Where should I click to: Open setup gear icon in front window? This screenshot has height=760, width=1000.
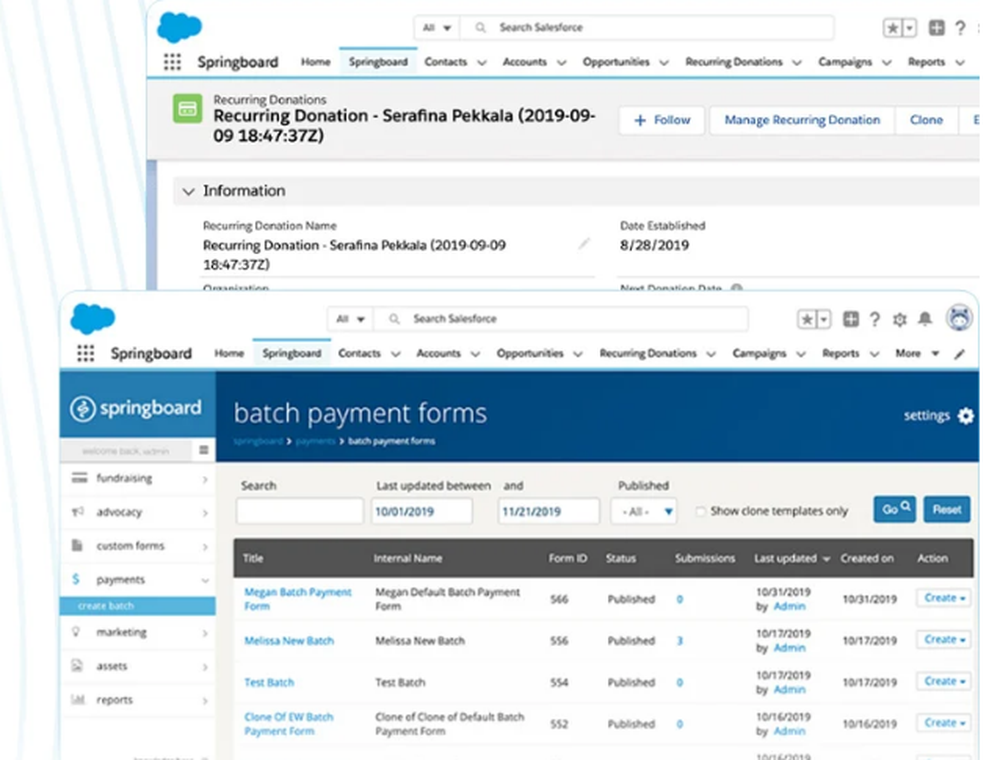click(x=899, y=319)
